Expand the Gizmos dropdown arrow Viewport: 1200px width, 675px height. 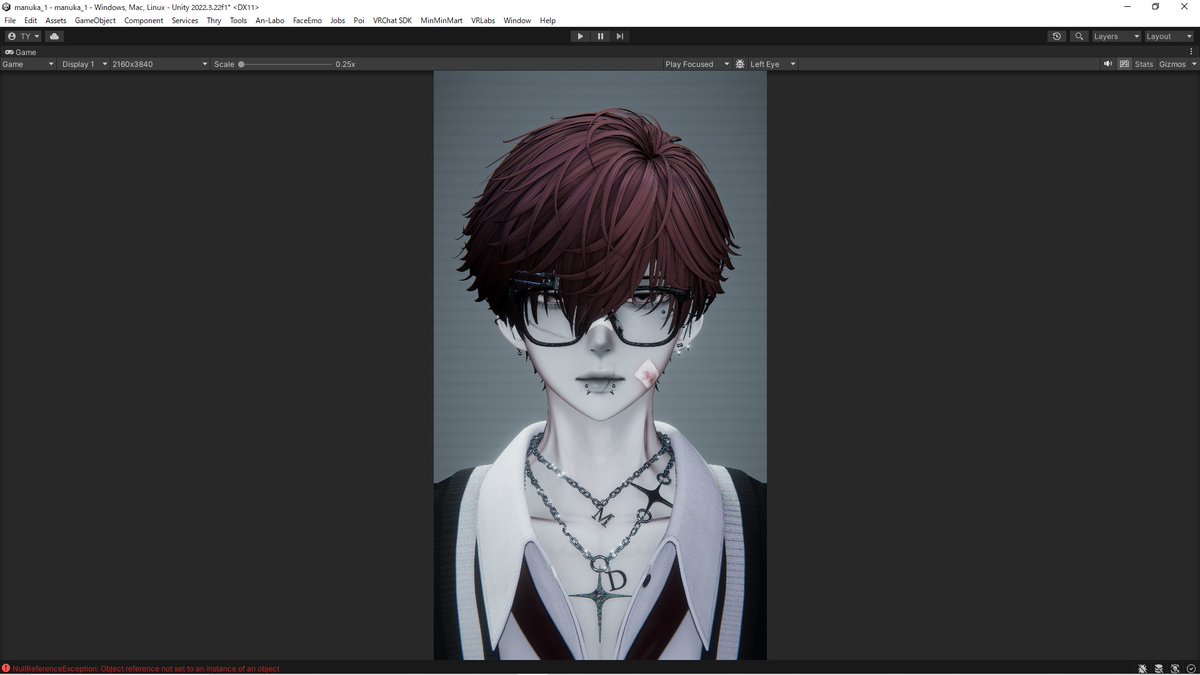pos(1192,64)
